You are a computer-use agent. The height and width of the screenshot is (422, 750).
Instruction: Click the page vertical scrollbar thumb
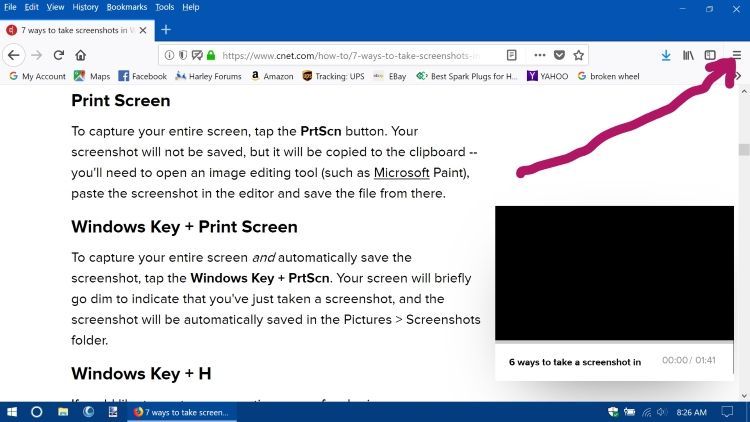[x=743, y=150]
